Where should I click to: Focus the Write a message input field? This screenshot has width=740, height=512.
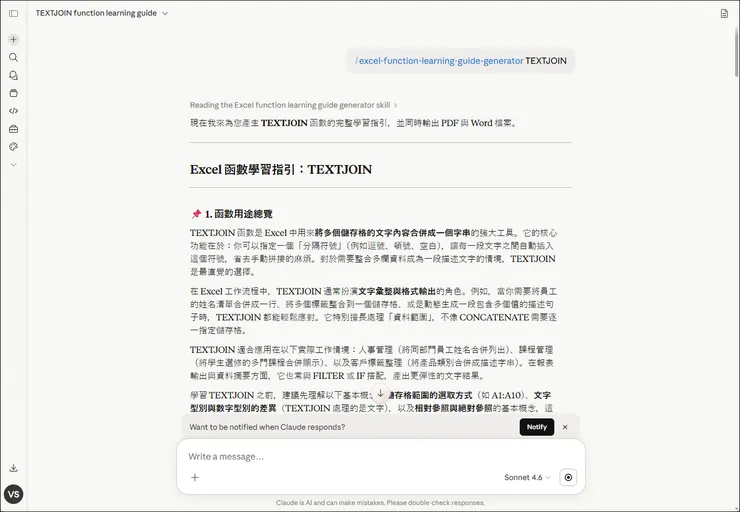pos(380,456)
